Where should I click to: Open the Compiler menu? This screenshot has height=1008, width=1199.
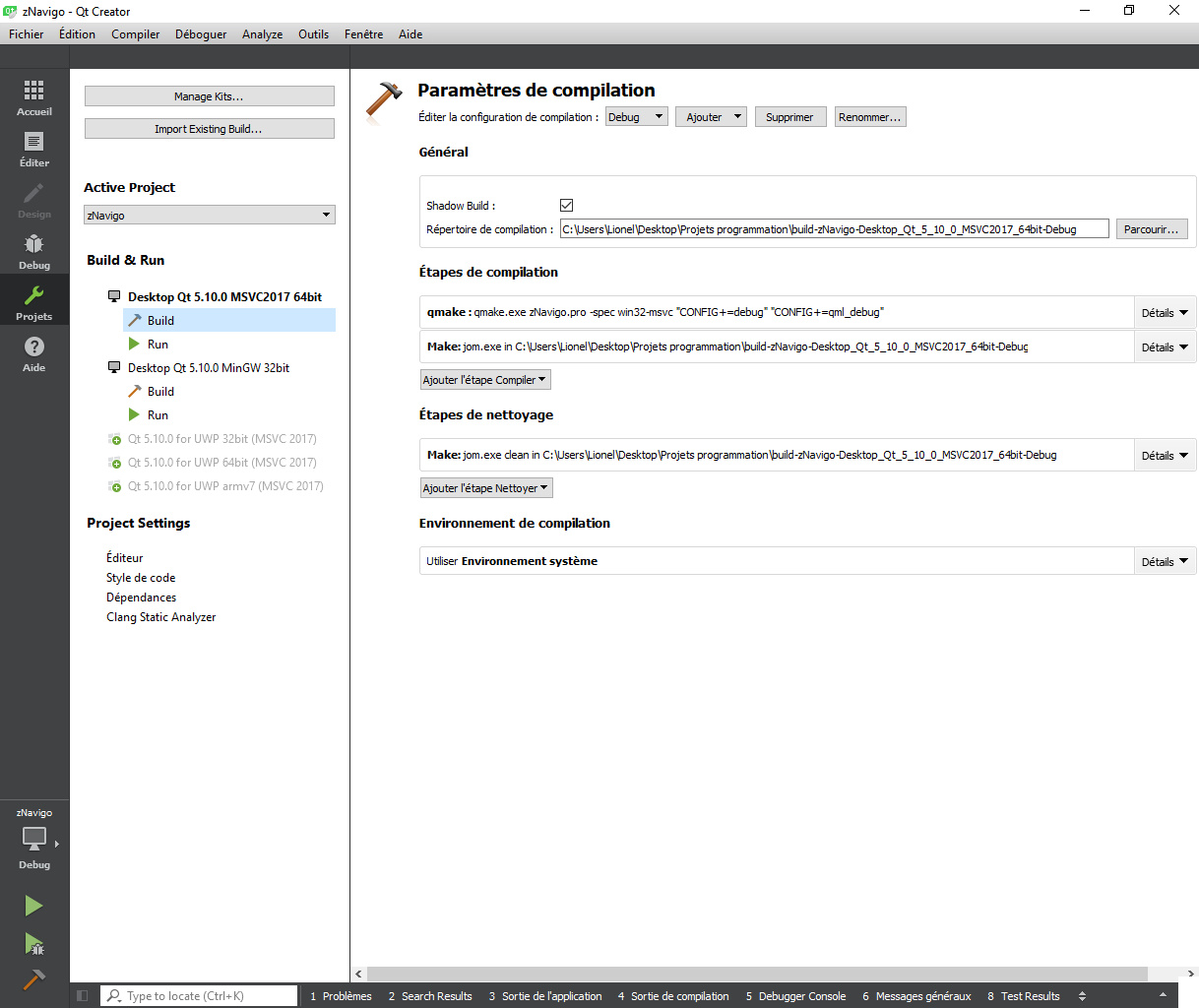tap(135, 34)
